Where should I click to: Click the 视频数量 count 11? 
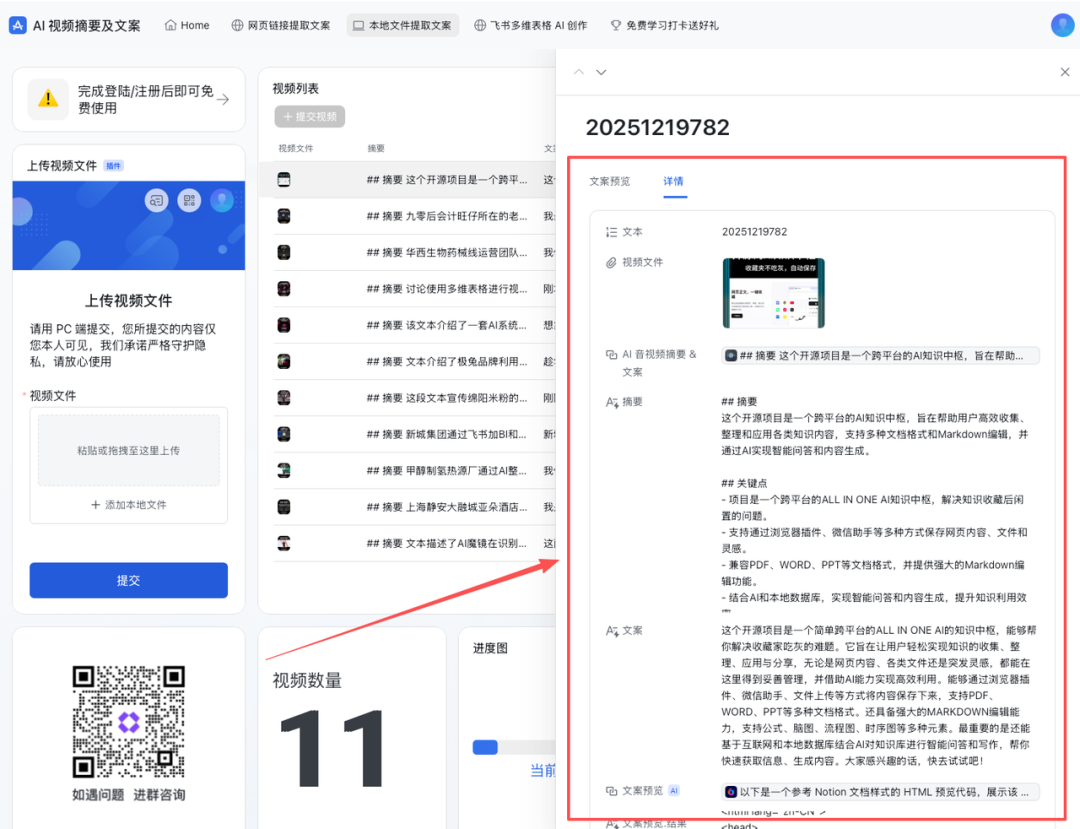[333, 749]
